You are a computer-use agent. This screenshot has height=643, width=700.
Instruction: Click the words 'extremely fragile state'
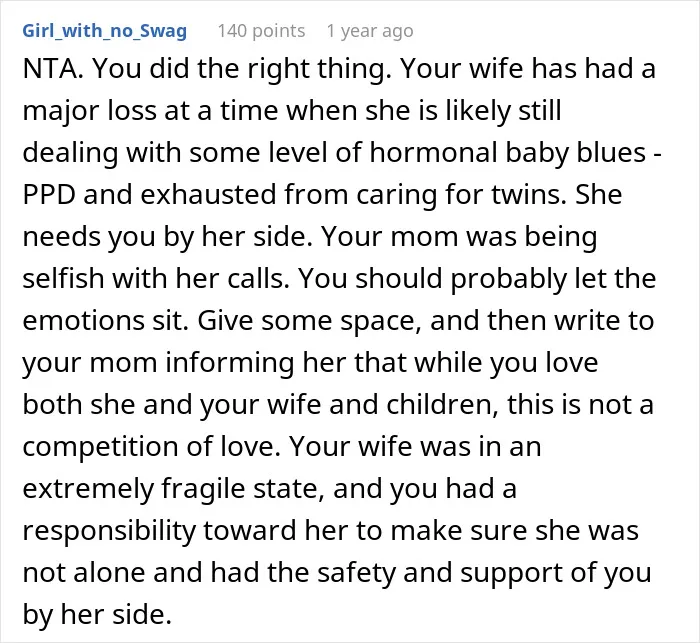click(173, 489)
